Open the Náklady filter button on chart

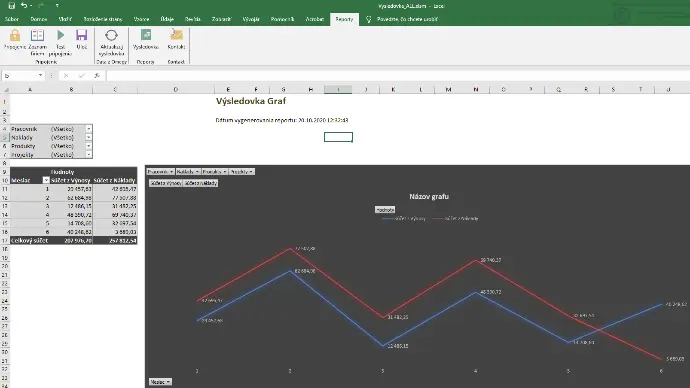(x=188, y=172)
